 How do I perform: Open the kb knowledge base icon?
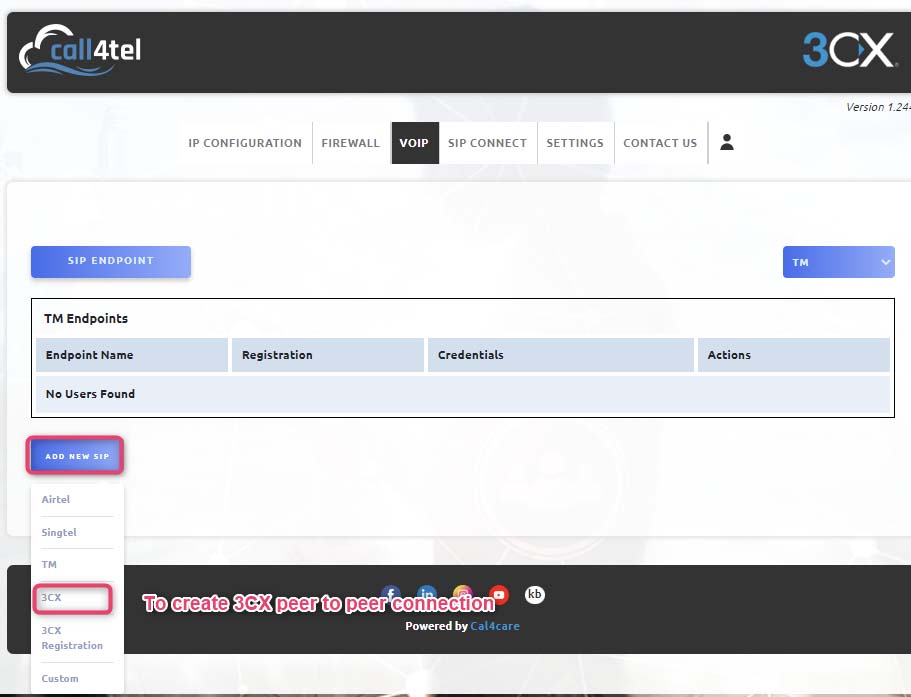click(535, 594)
